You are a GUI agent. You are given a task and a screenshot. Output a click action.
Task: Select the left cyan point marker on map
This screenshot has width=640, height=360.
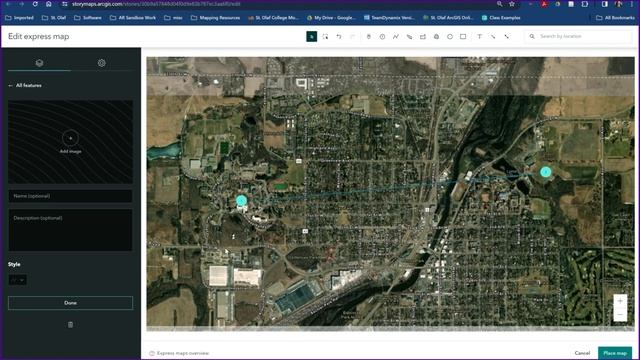tap(242, 200)
